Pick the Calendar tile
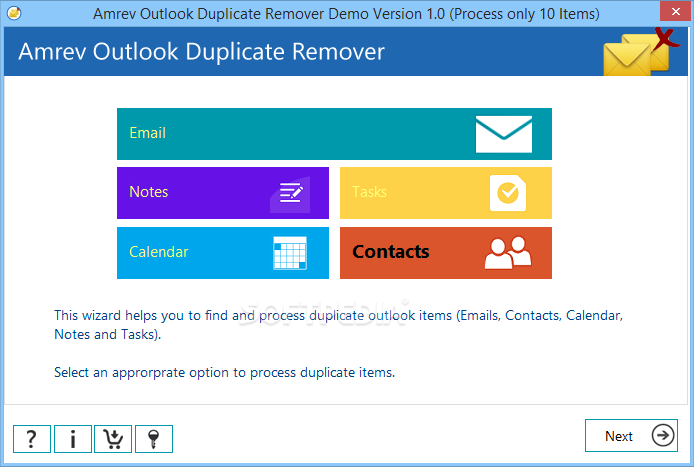 tap(223, 253)
